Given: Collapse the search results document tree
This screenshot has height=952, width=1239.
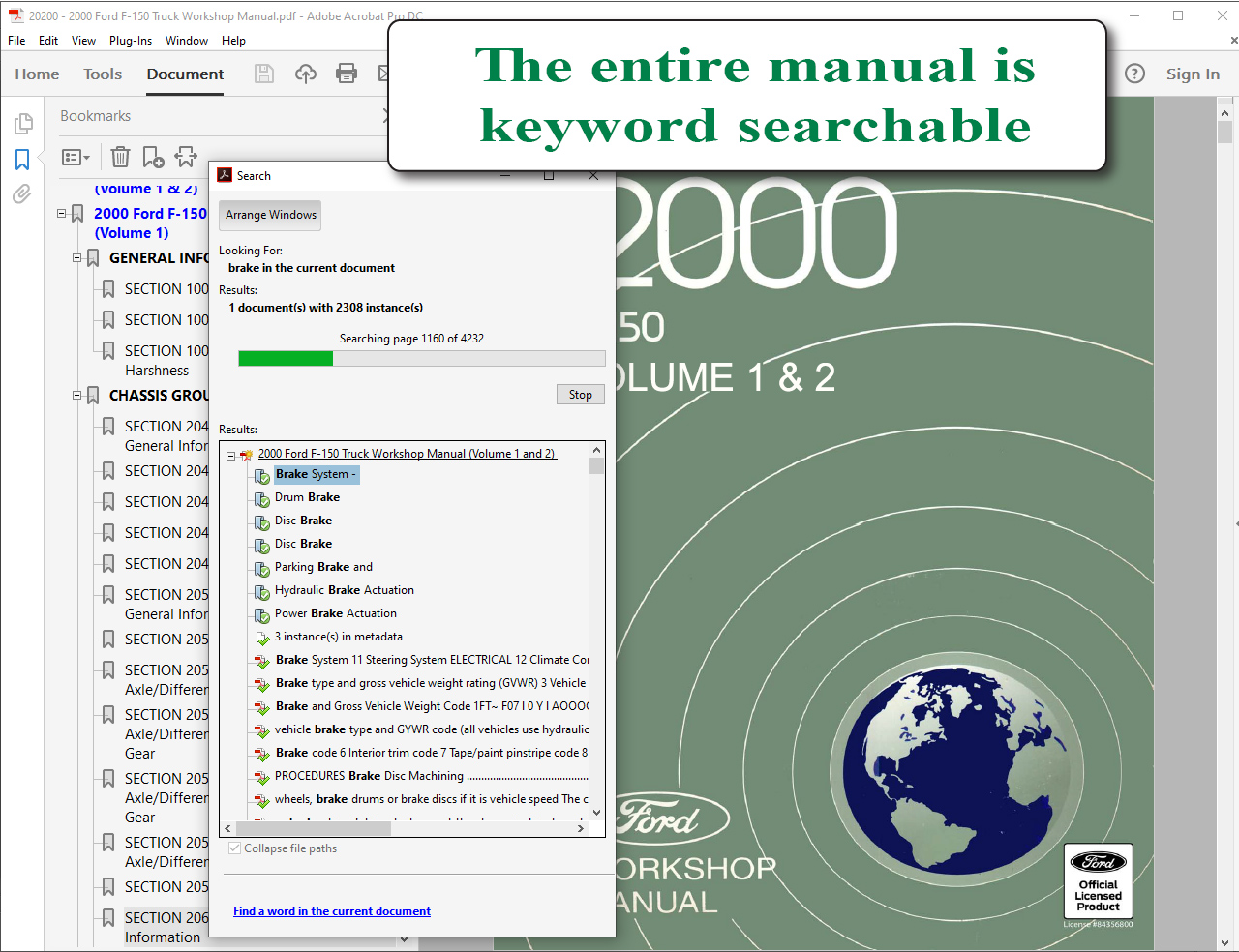Looking at the screenshot, I should coord(230,455).
